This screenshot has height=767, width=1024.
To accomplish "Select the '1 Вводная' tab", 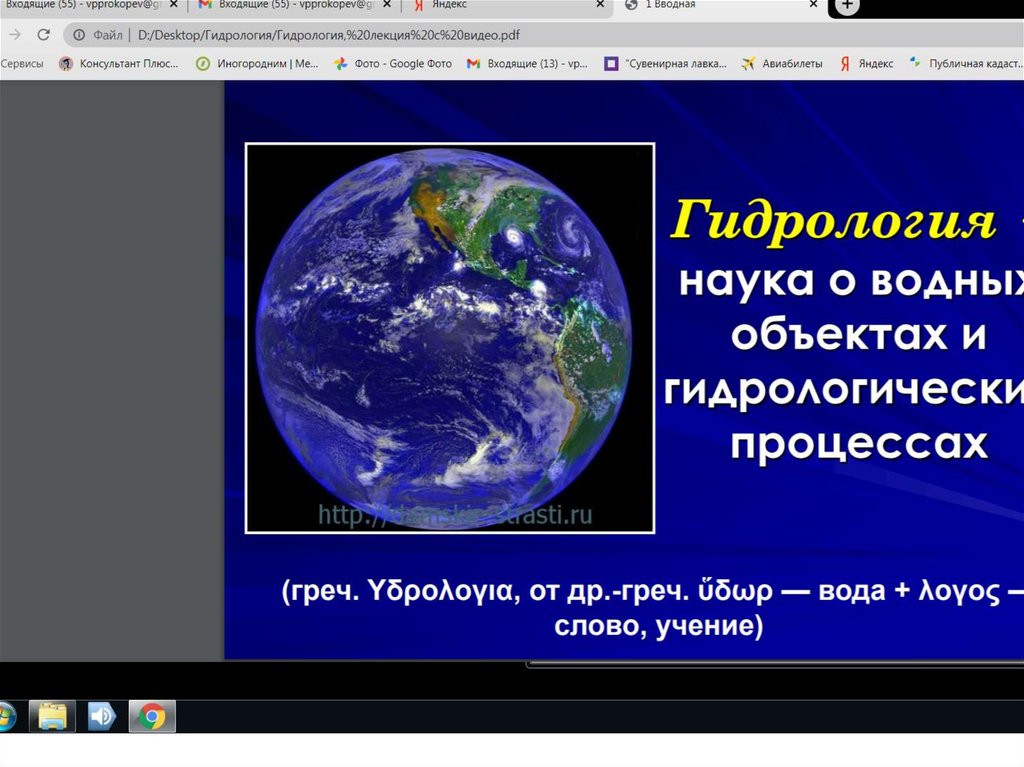I will pos(710,5).
